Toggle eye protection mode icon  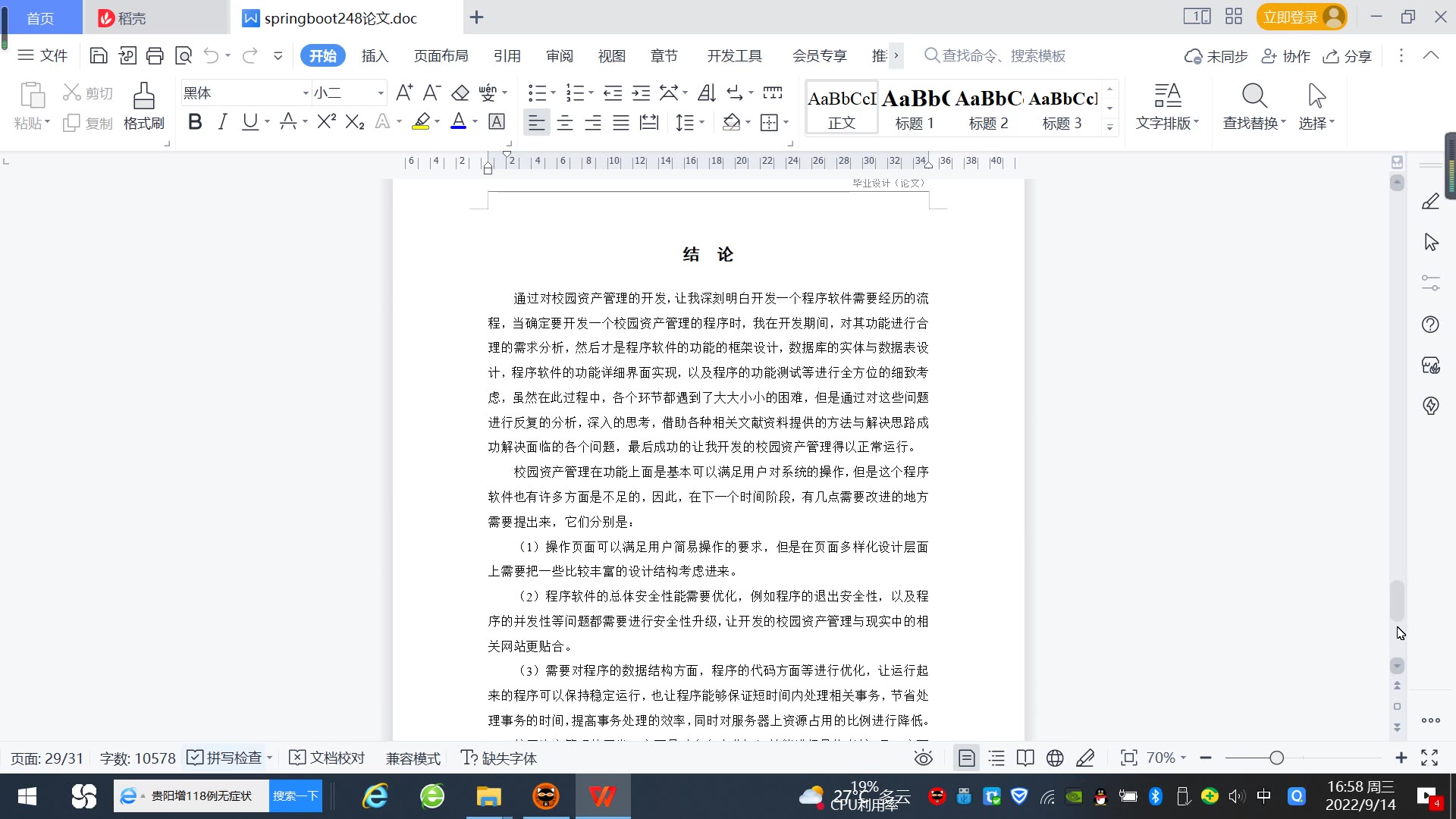coord(923,758)
